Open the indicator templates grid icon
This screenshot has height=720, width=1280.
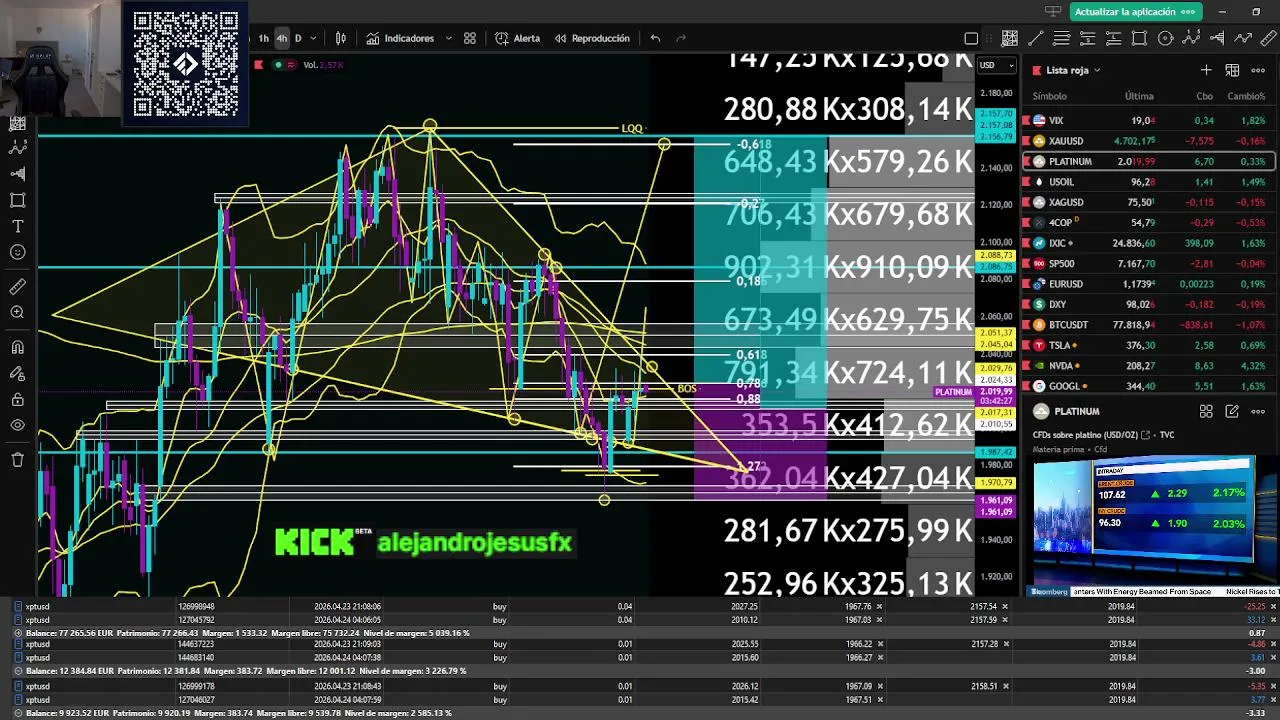[x=470, y=38]
